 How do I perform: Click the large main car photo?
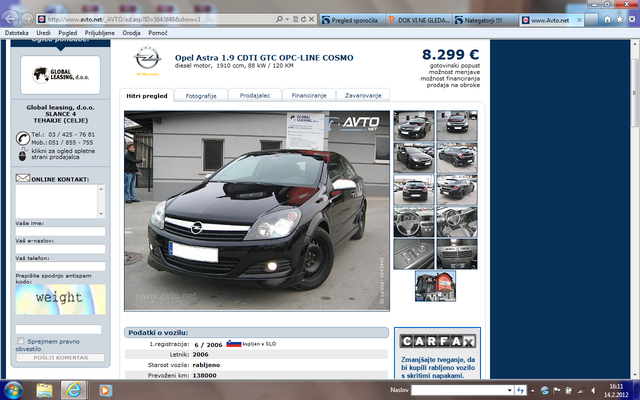tap(257, 211)
